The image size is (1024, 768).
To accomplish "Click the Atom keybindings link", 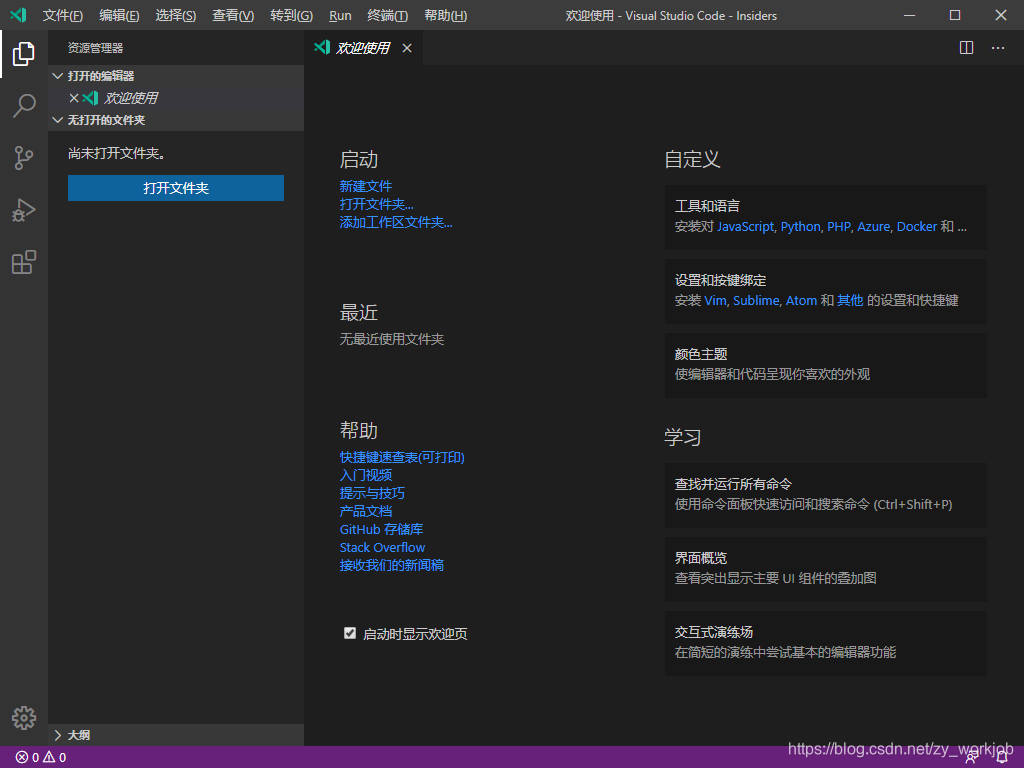I will click(x=801, y=300).
